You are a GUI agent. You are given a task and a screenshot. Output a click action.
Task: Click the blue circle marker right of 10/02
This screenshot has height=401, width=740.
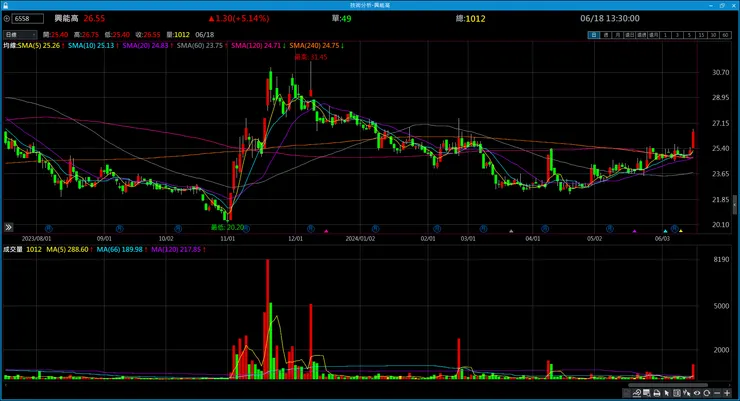(x=178, y=228)
